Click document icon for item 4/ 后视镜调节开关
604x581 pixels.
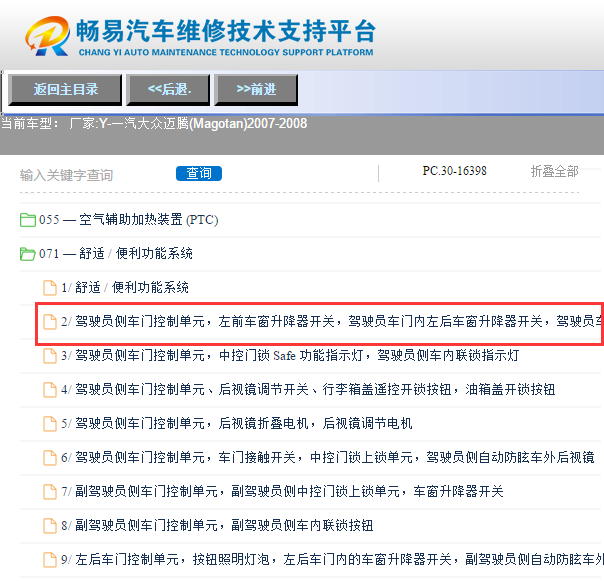(50, 390)
